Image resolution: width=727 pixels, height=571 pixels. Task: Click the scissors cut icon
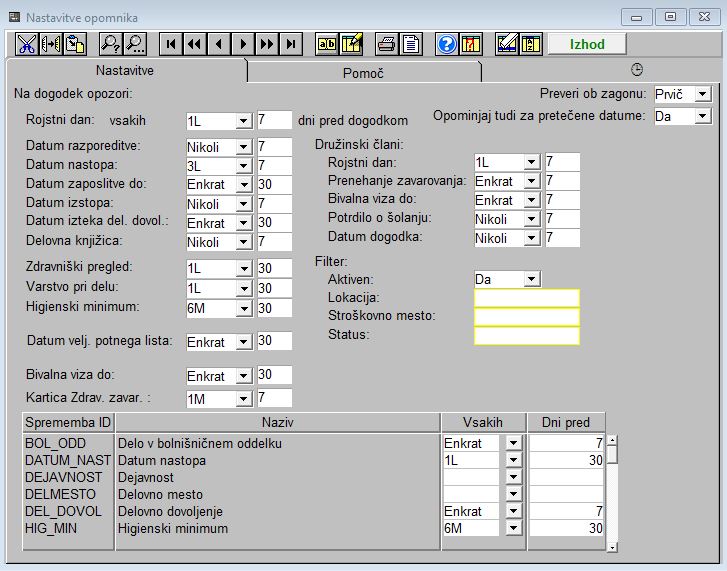27,44
